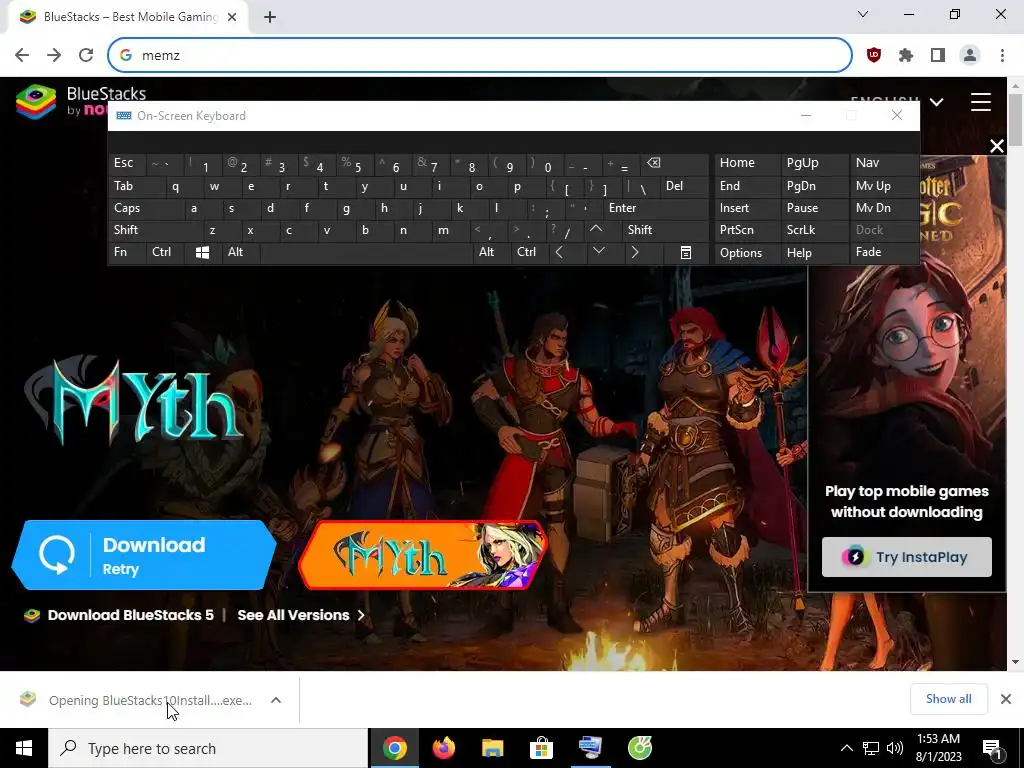Open the Windows Start menu
The width and height of the screenshot is (1024, 768).
24,748
